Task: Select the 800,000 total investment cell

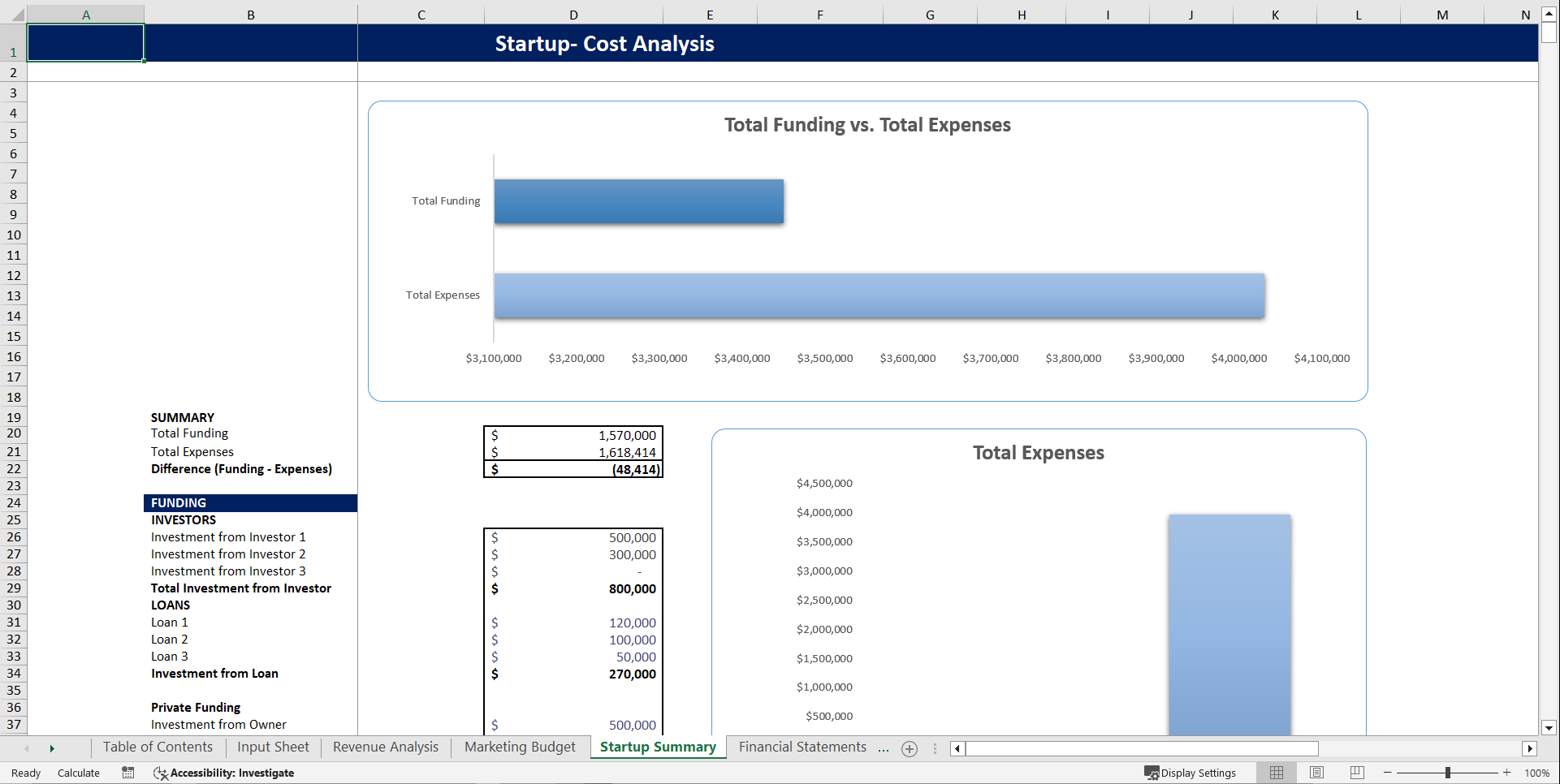Action: (x=573, y=588)
